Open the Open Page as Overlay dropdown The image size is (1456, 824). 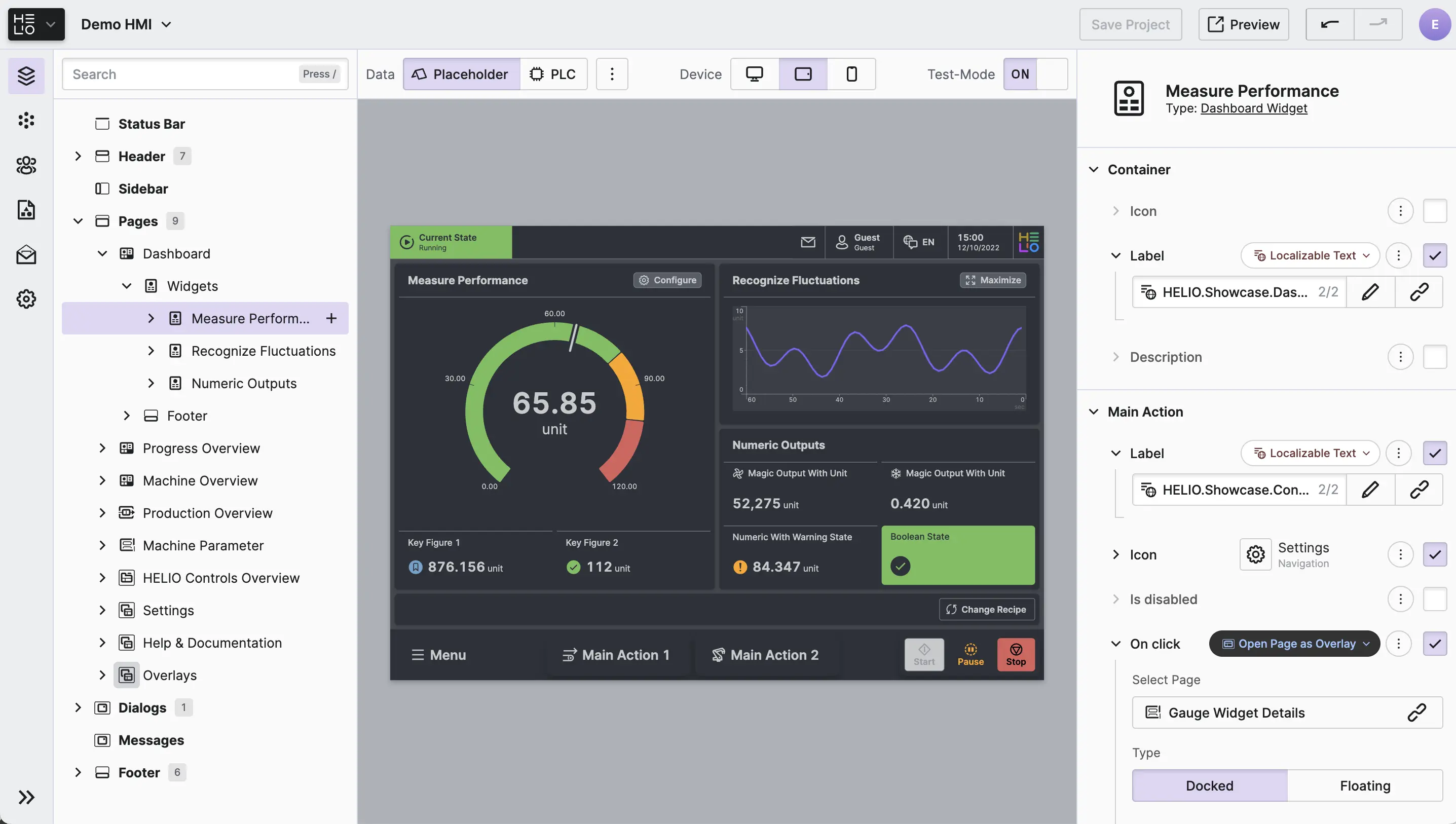[1294, 644]
